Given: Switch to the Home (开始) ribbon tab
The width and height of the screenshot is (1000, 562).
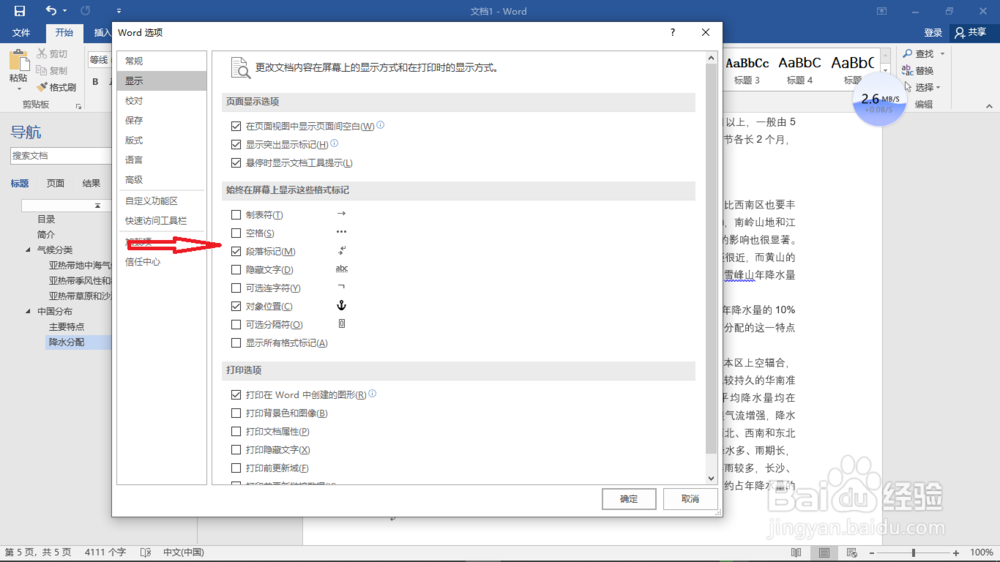Looking at the screenshot, I should [x=64, y=33].
